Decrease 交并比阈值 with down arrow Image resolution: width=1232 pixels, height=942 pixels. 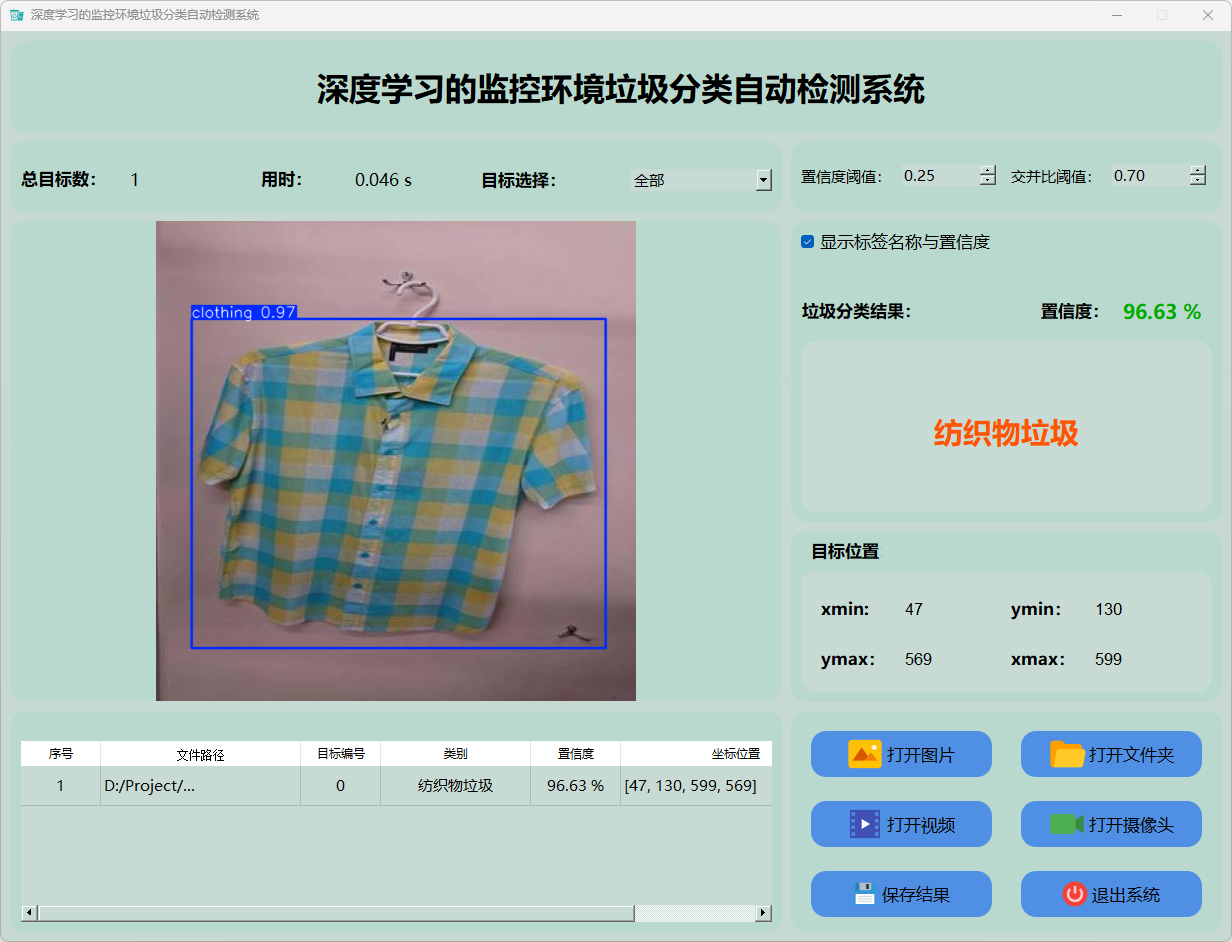tap(1198, 181)
